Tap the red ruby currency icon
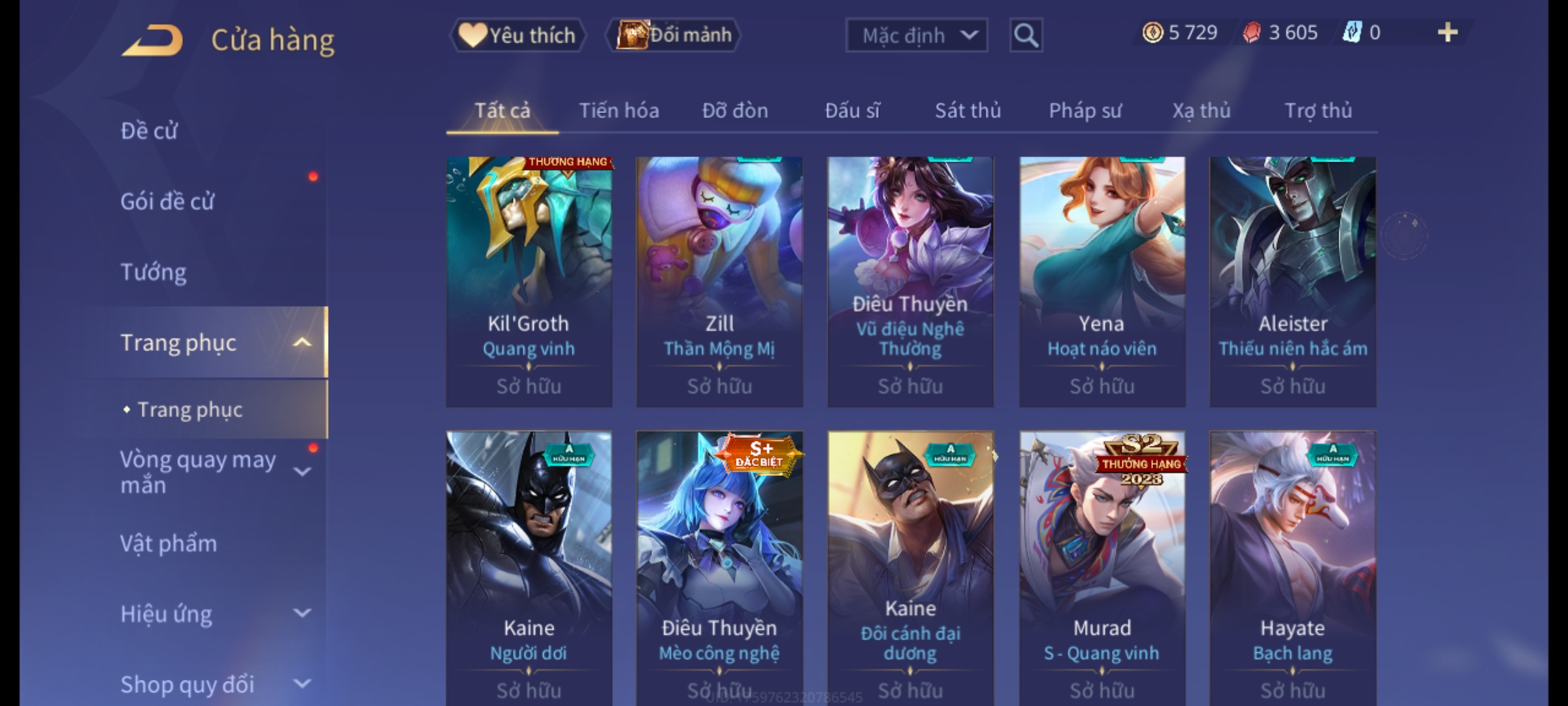The width and height of the screenshot is (1568, 706). click(1251, 33)
